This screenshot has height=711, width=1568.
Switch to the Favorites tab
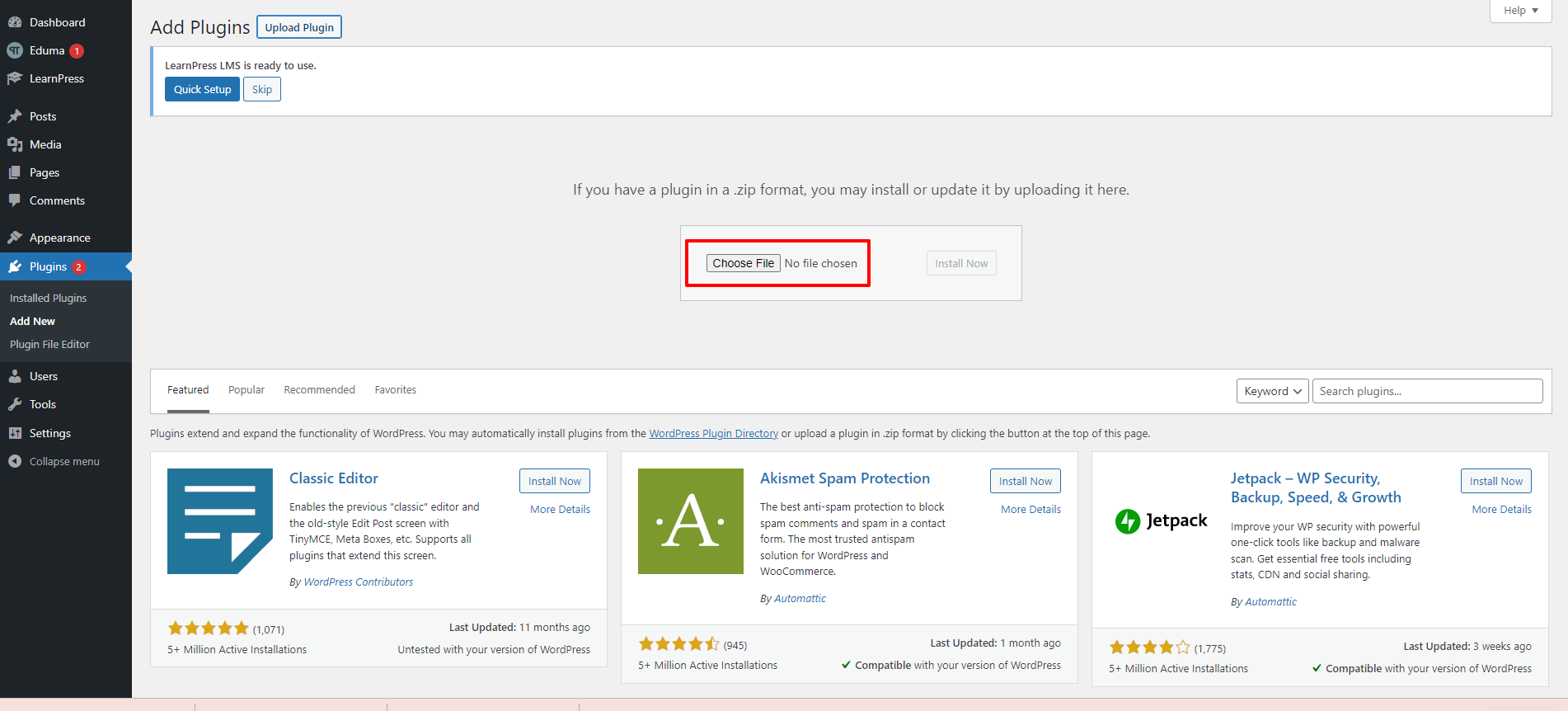(x=396, y=390)
